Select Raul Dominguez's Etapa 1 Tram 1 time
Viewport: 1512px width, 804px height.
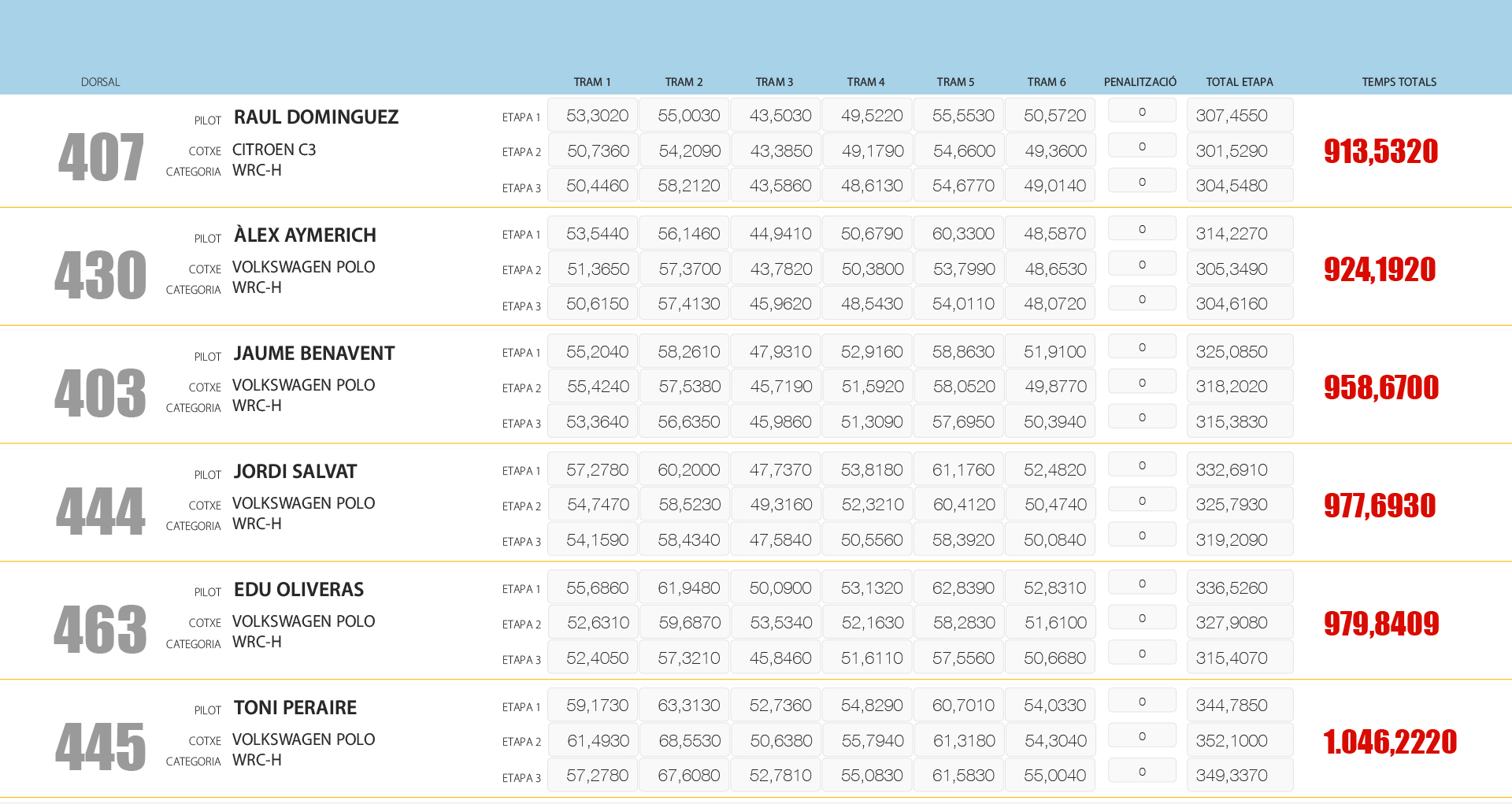pyautogui.click(x=597, y=116)
